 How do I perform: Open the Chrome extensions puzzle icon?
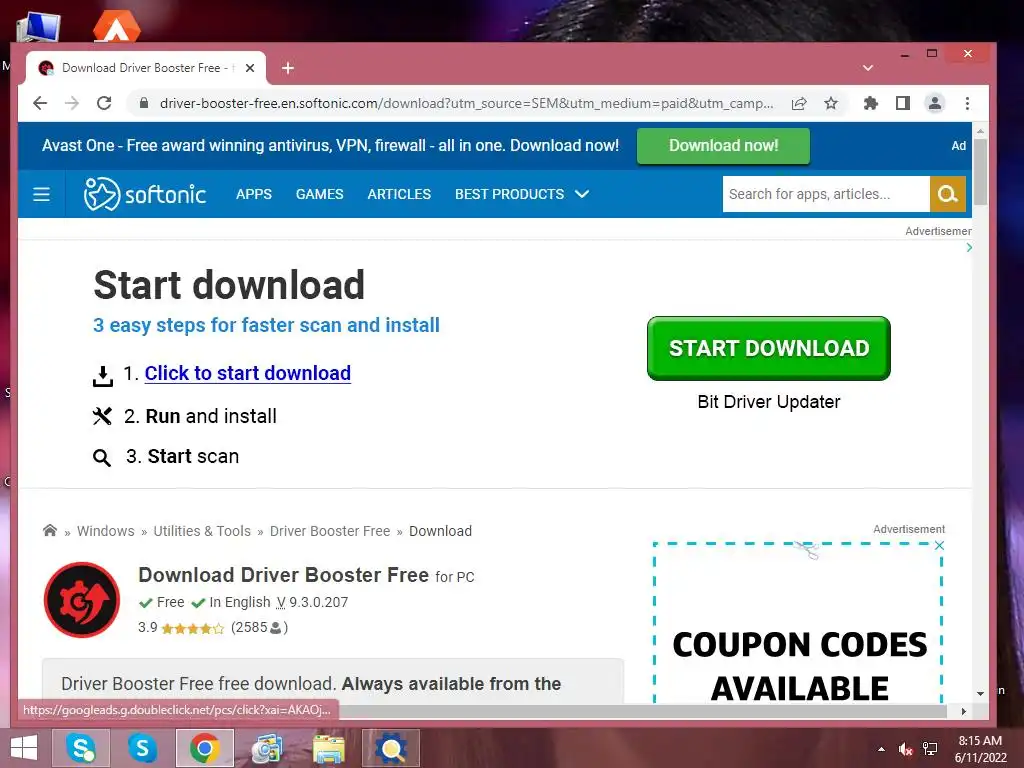(871, 103)
